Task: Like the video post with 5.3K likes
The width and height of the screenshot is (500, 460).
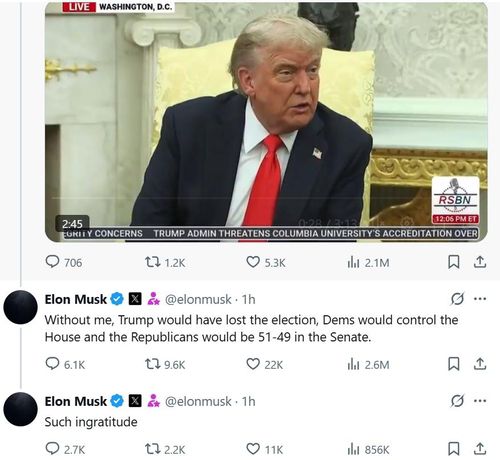Action: pyautogui.click(x=266, y=262)
